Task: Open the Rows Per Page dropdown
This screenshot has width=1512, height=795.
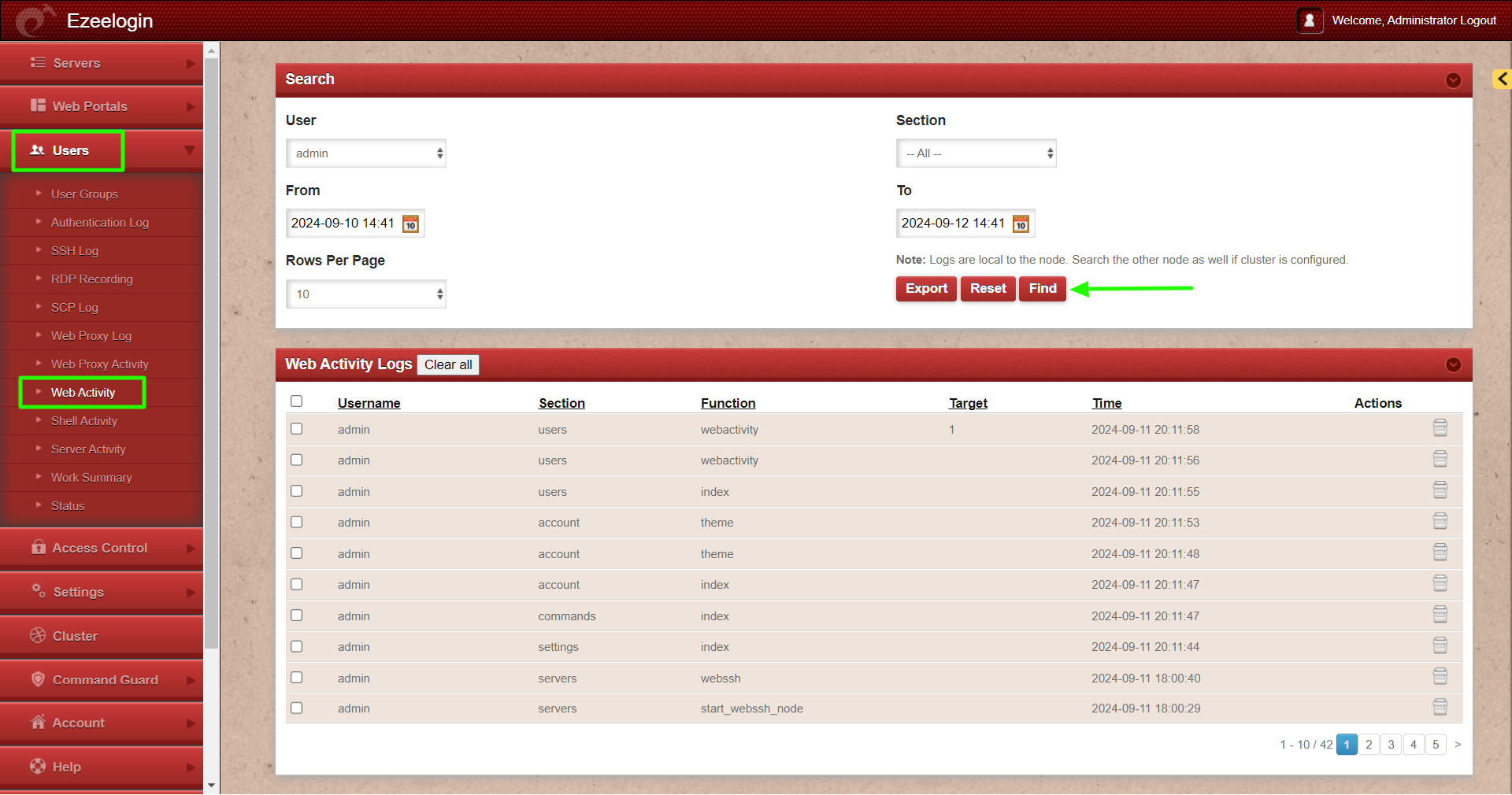Action: click(366, 294)
